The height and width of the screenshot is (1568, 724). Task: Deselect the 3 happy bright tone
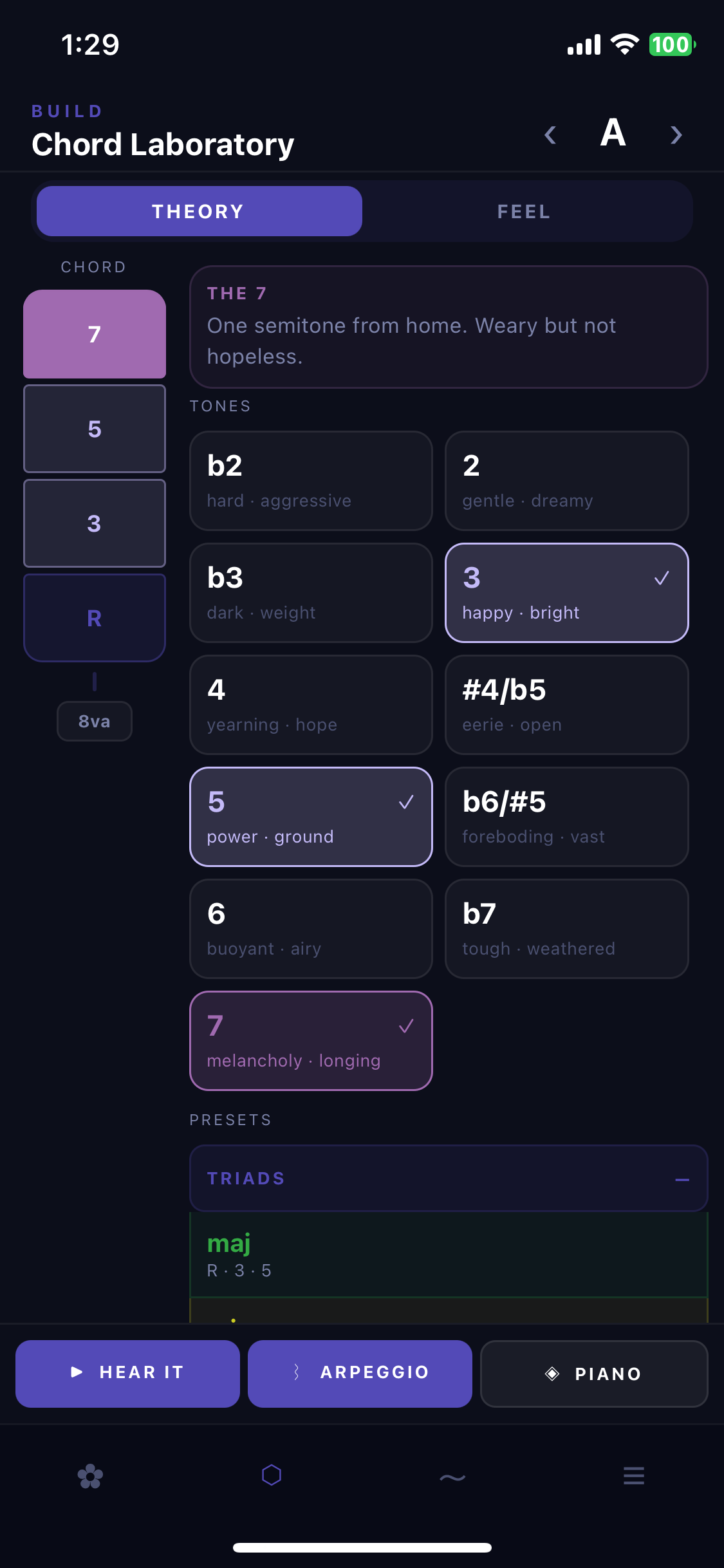coord(567,593)
